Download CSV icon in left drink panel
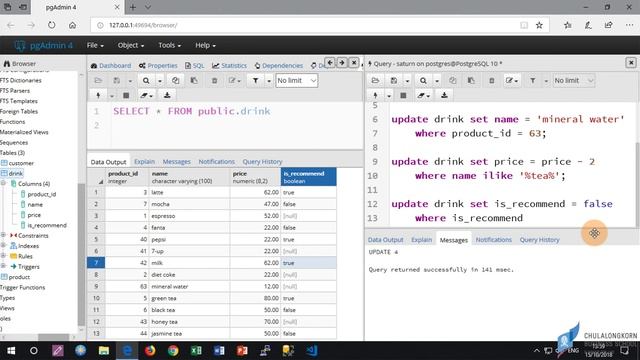 pos(167,95)
